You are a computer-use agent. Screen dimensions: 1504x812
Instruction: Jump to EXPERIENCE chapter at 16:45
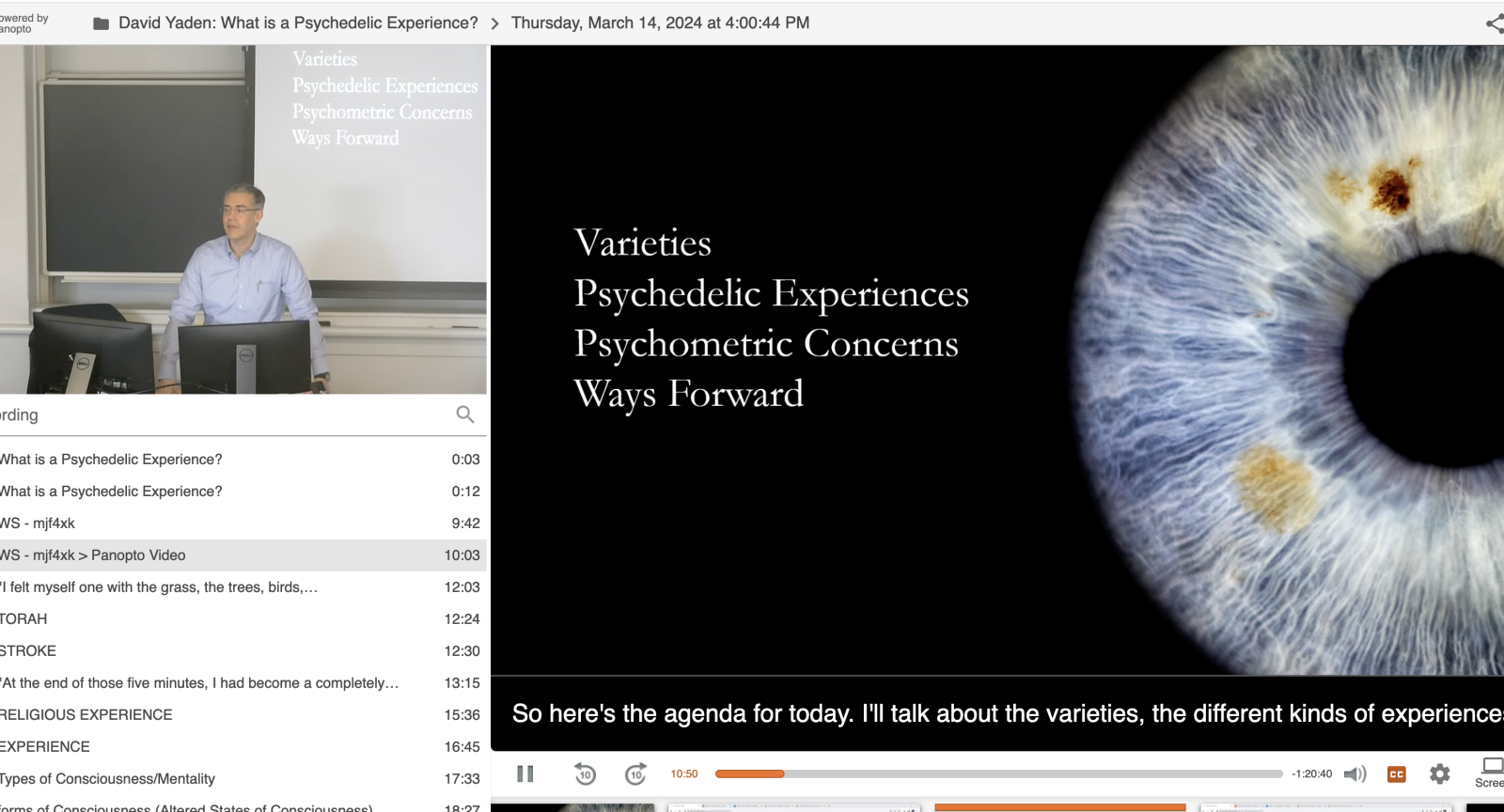(x=243, y=747)
